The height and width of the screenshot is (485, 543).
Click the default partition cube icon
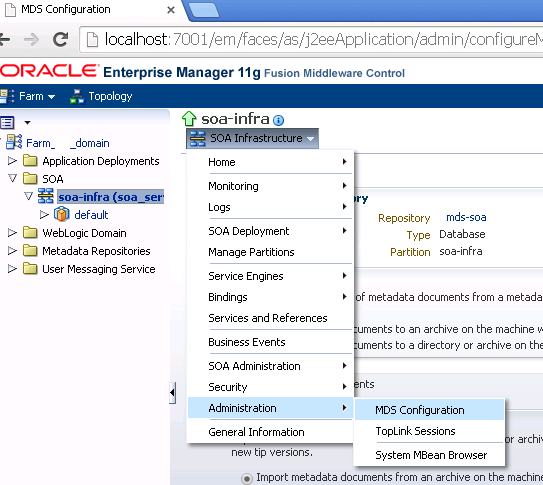tap(62, 214)
